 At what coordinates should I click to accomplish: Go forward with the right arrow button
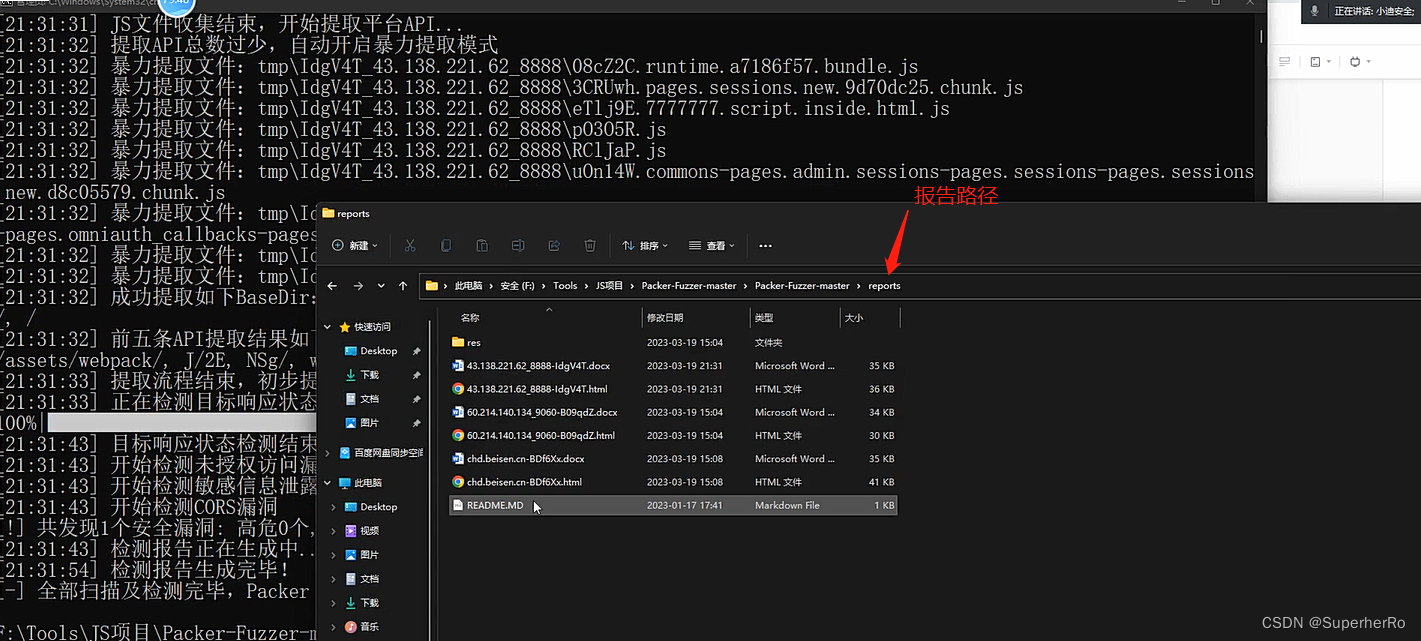point(358,286)
